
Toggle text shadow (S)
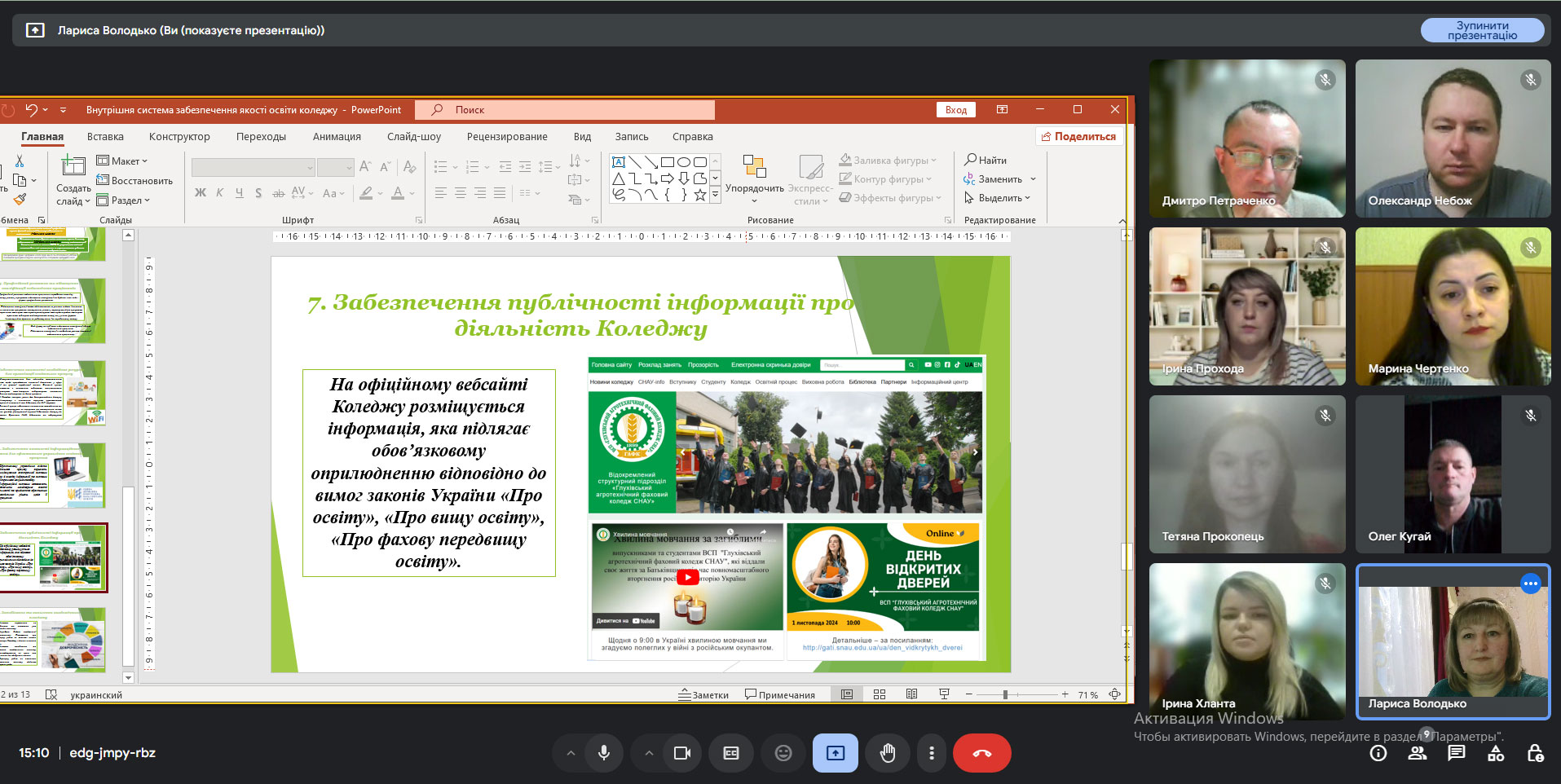(258, 193)
